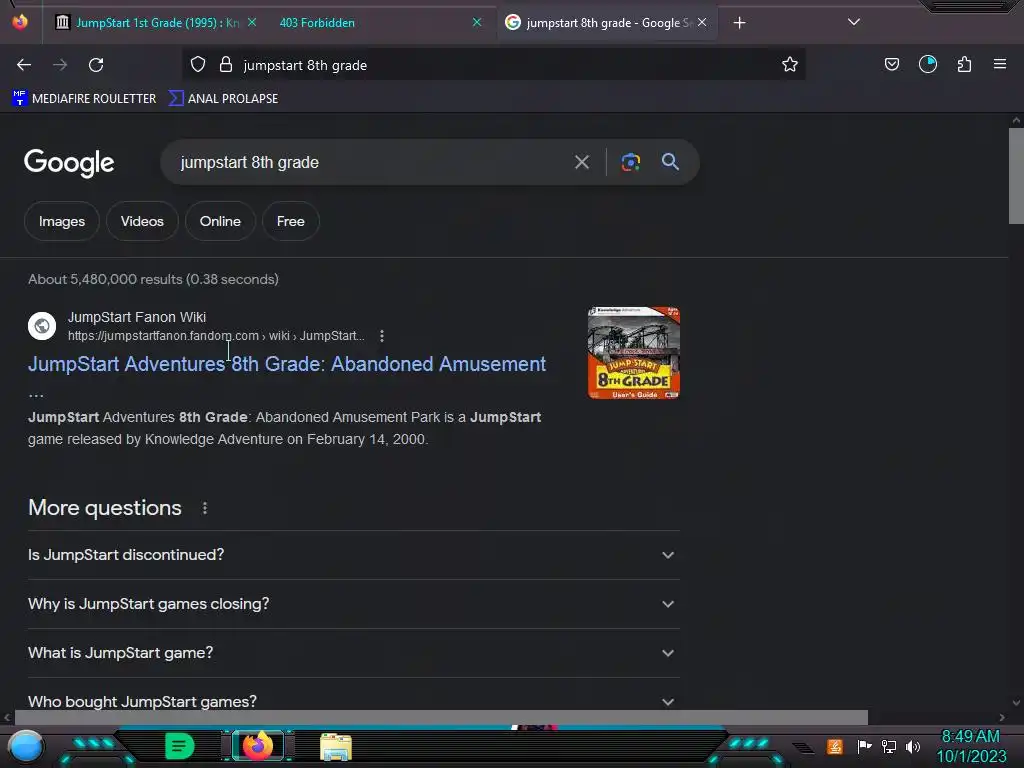Image resolution: width=1024 pixels, height=768 pixels.
Task: Click the orange Java tray icon
Action: tap(835, 746)
